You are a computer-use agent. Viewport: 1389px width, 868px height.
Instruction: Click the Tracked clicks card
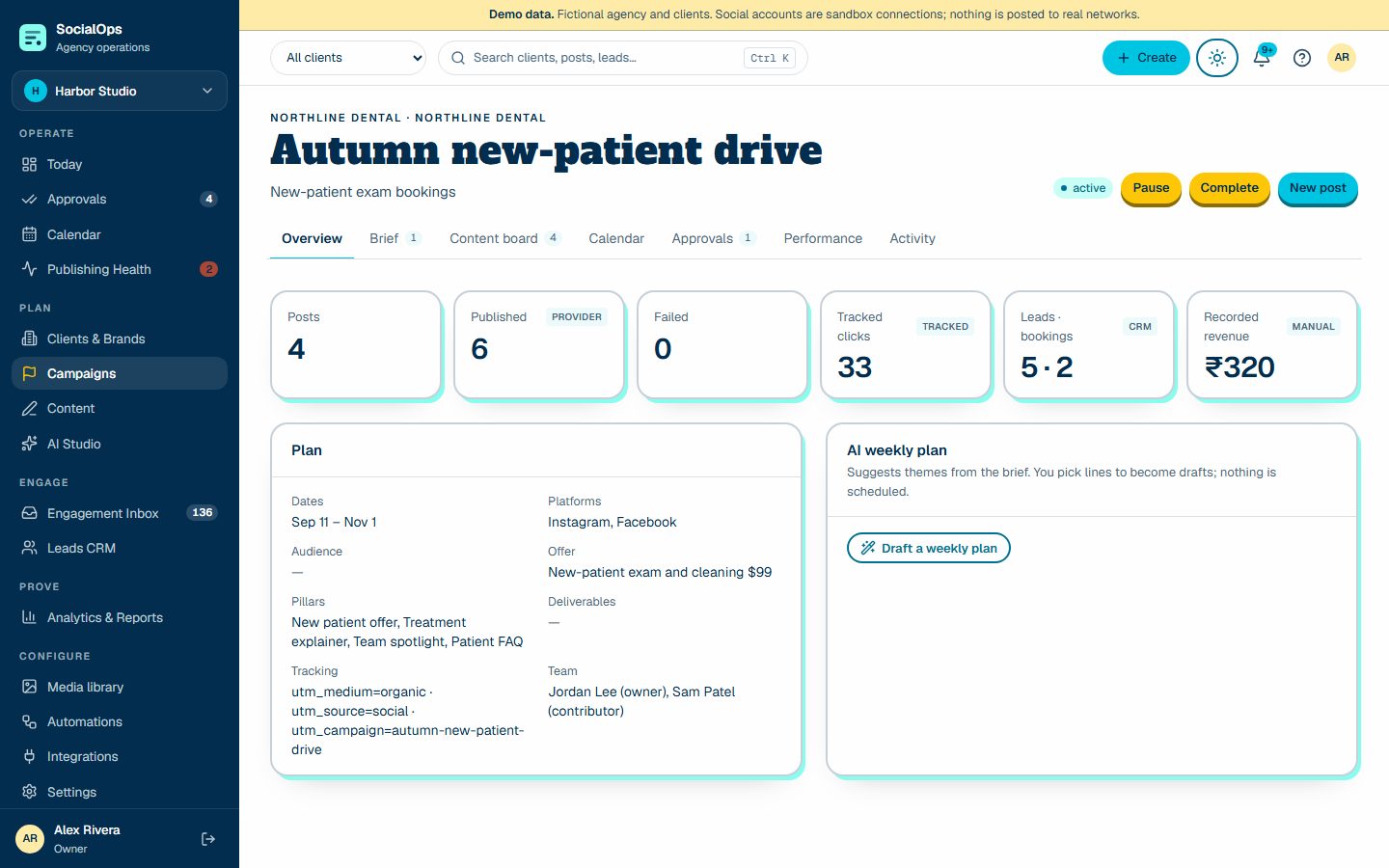click(x=906, y=344)
